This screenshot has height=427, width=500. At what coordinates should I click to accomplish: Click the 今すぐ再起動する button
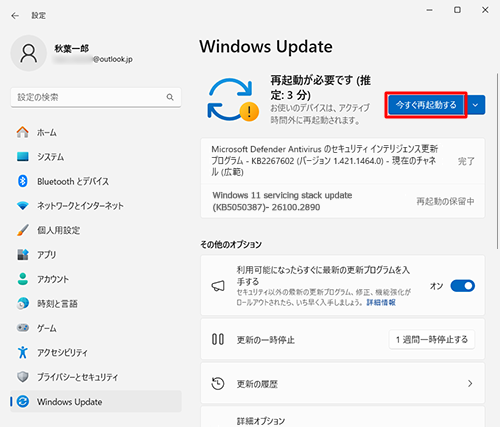point(426,105)
